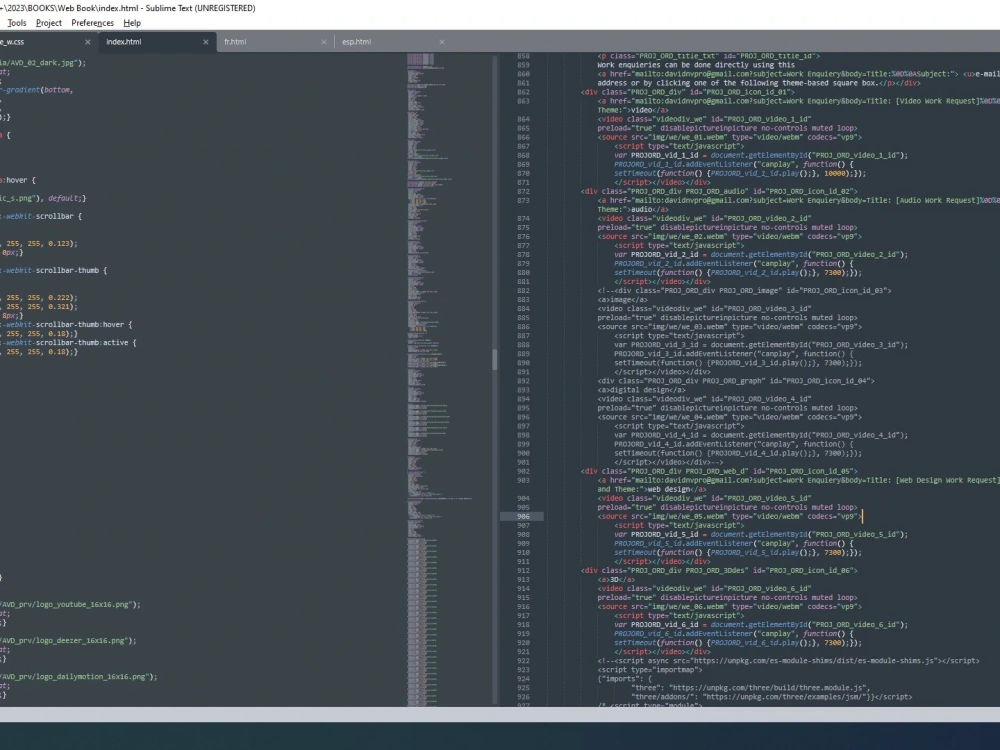Viewport: 1000px width, 750px height.
Task: Close the e_w.css tab
Action: point(87,42)
